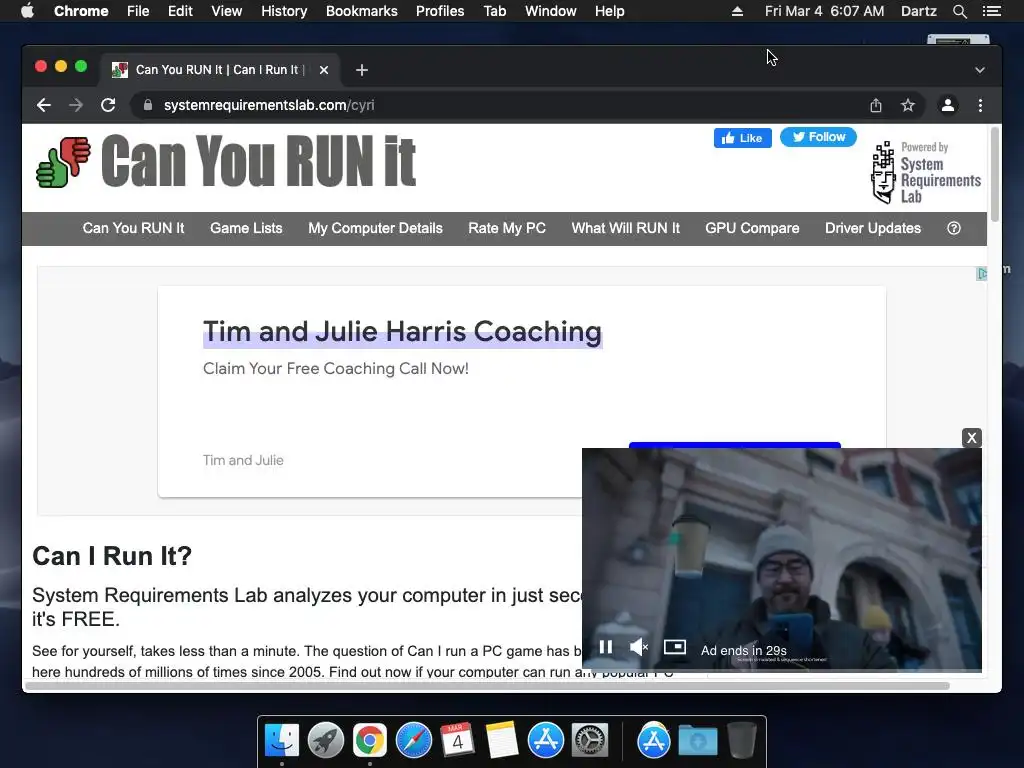Open Launchpad from the Dock
Screen dimensions: 1024x768
point(326,741)
